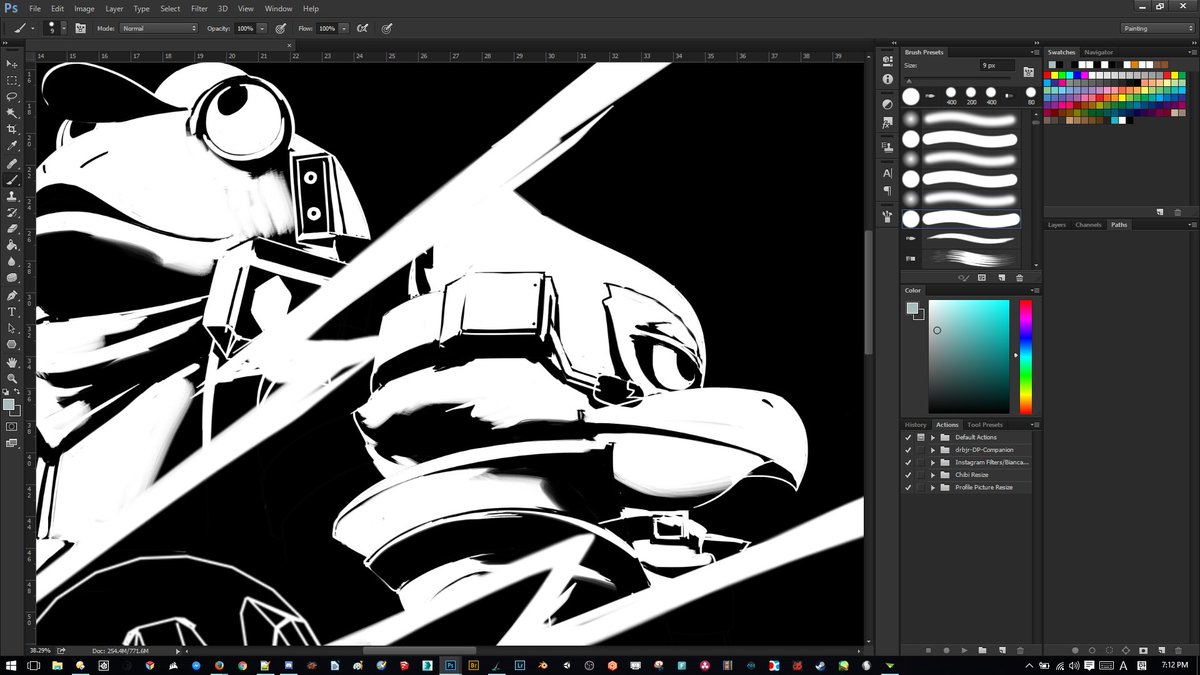Image resolution: width=1200 pixels, height=675 pixels.
Task: Open the Painting workspace dropdown
Action: [1156, 28]
